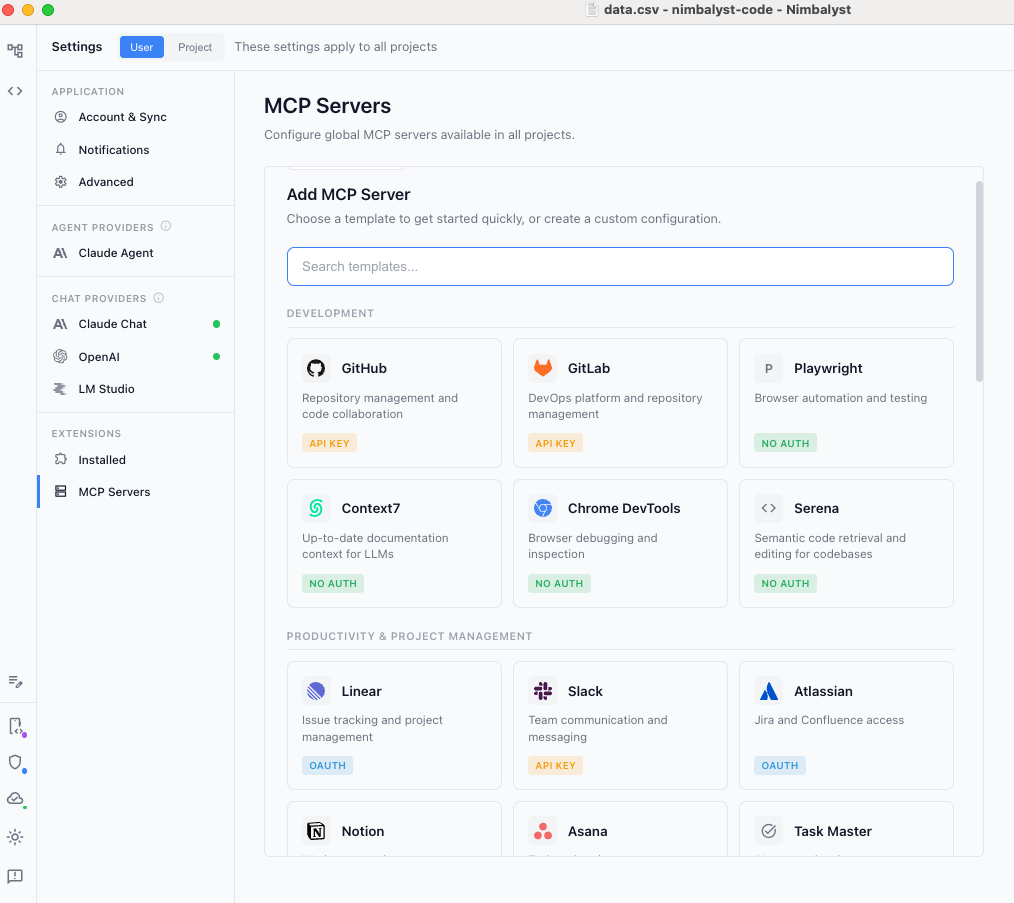
Task: Open OpenAI provider settings
Action: point(136,356)
